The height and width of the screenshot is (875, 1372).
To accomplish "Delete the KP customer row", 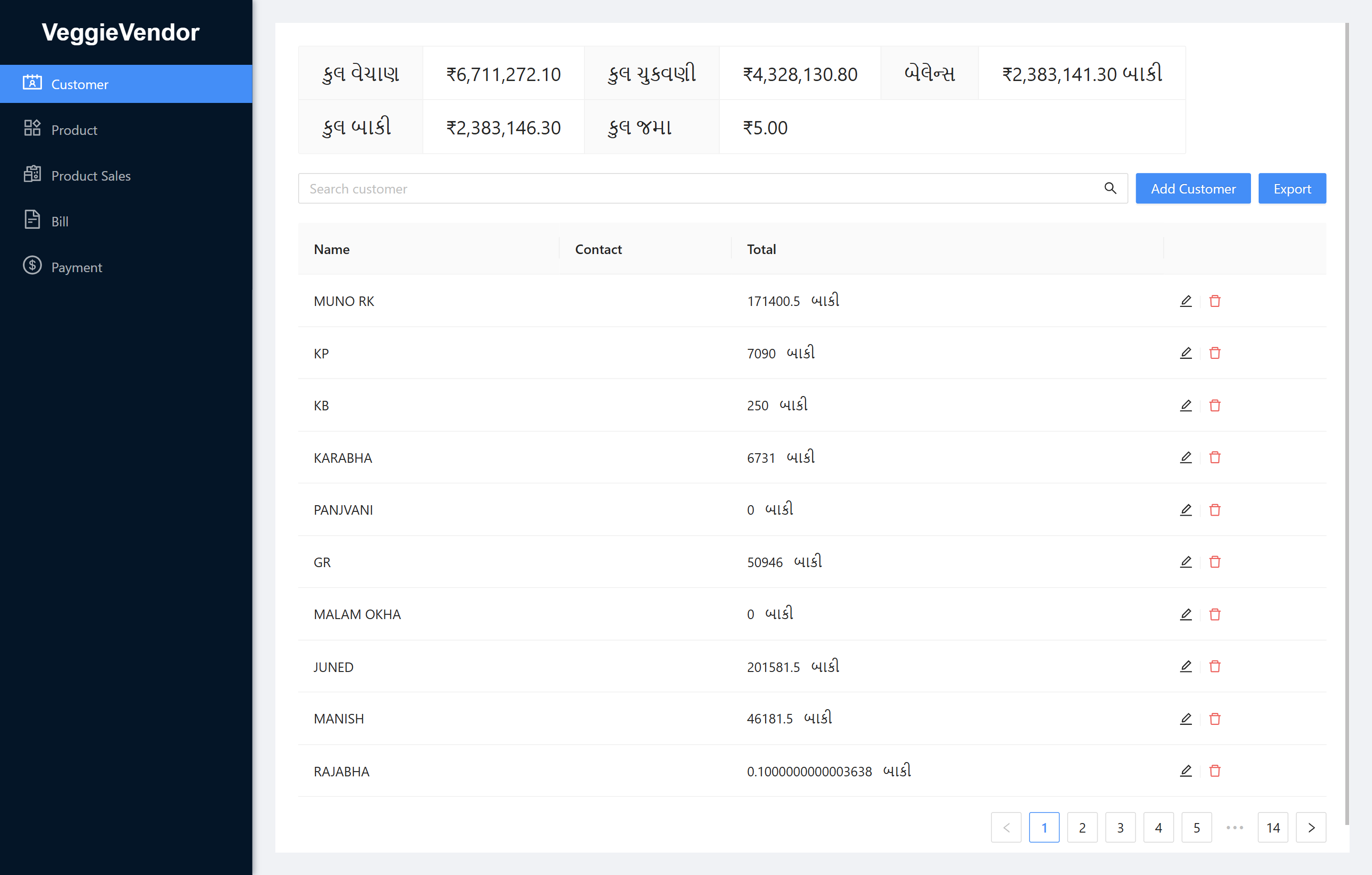I will click(x=1215, y=354).
